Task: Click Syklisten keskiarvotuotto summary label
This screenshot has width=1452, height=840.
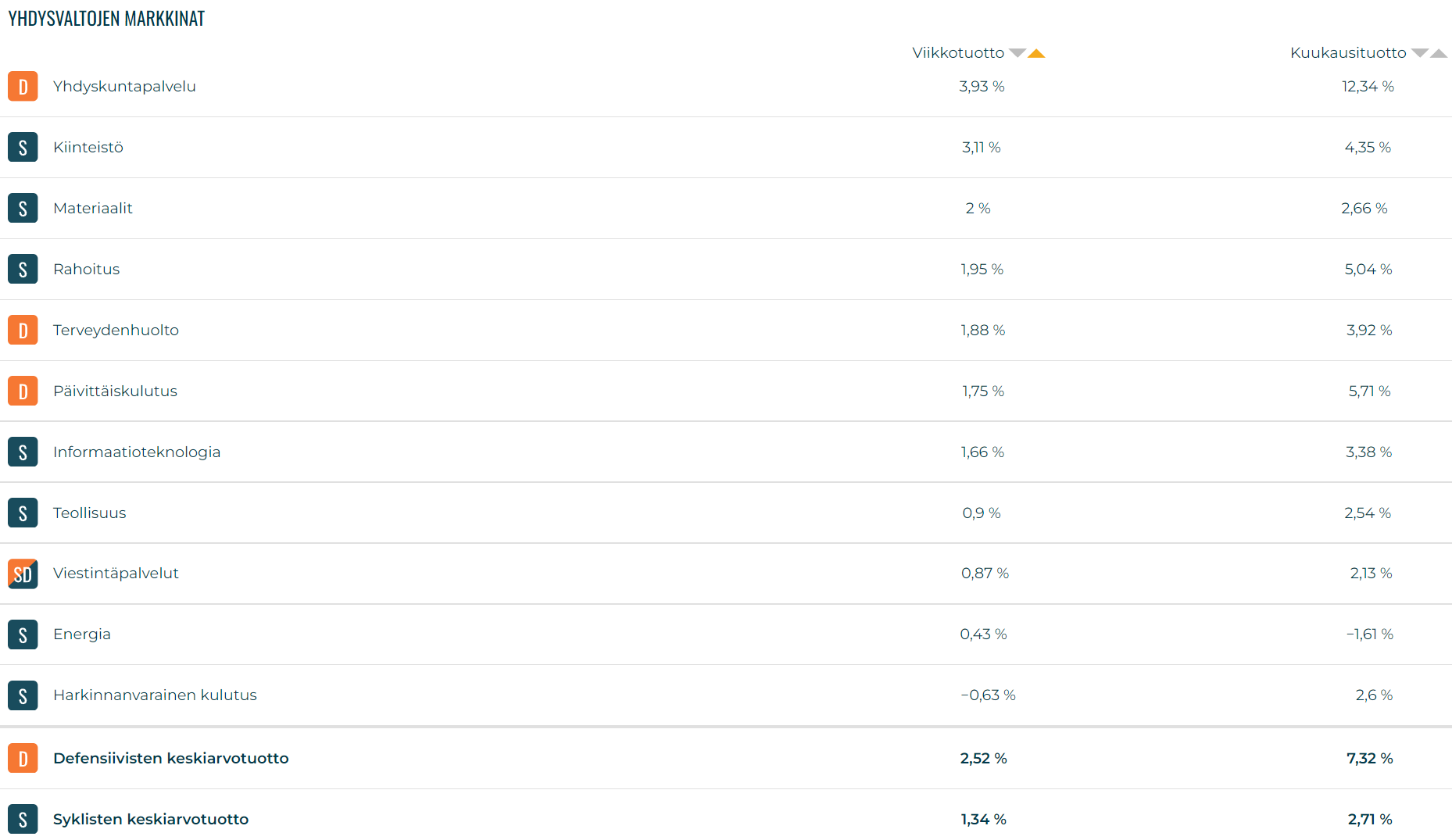Action: click(151, 819)
